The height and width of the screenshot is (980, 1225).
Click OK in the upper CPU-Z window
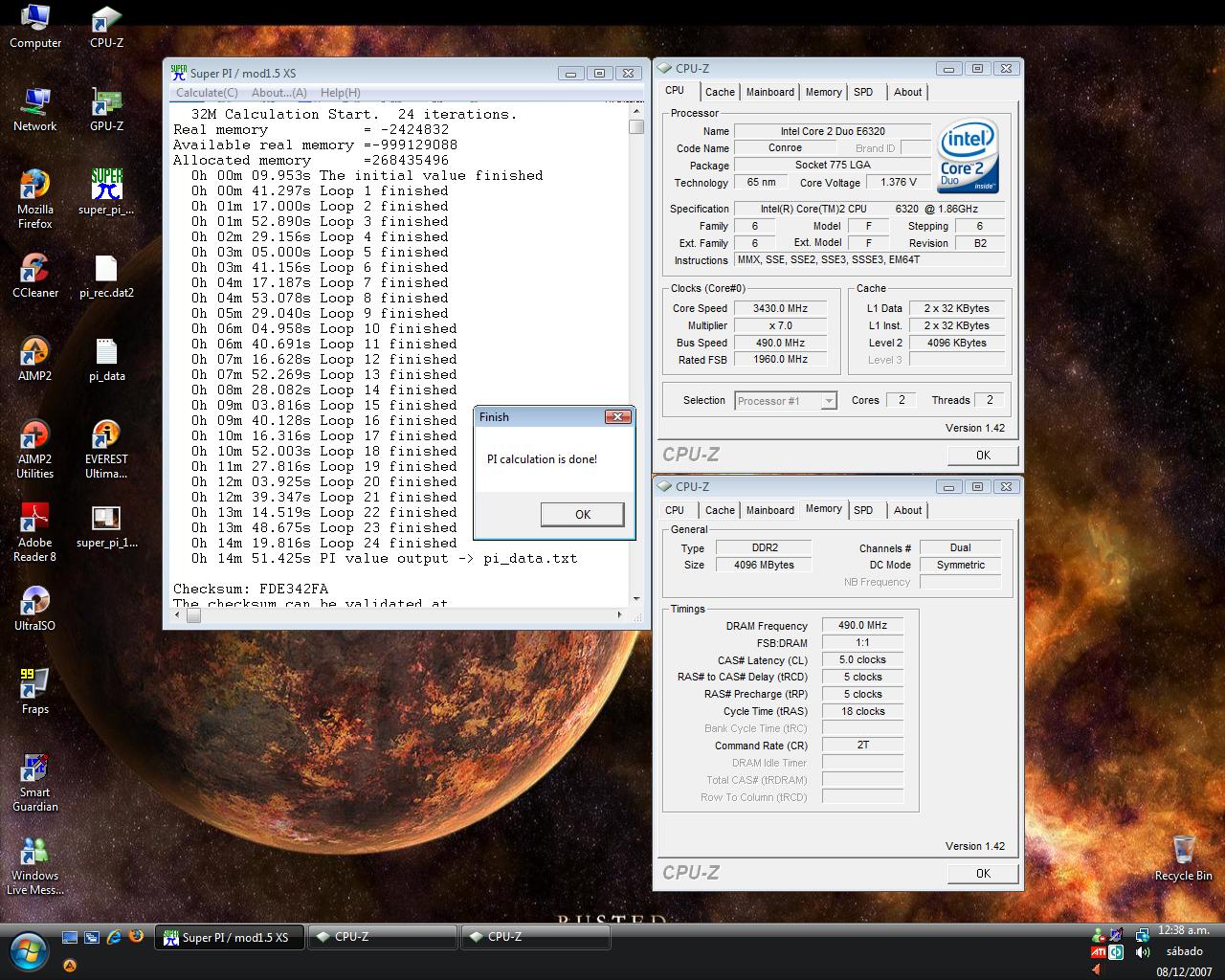coord(983,455)
